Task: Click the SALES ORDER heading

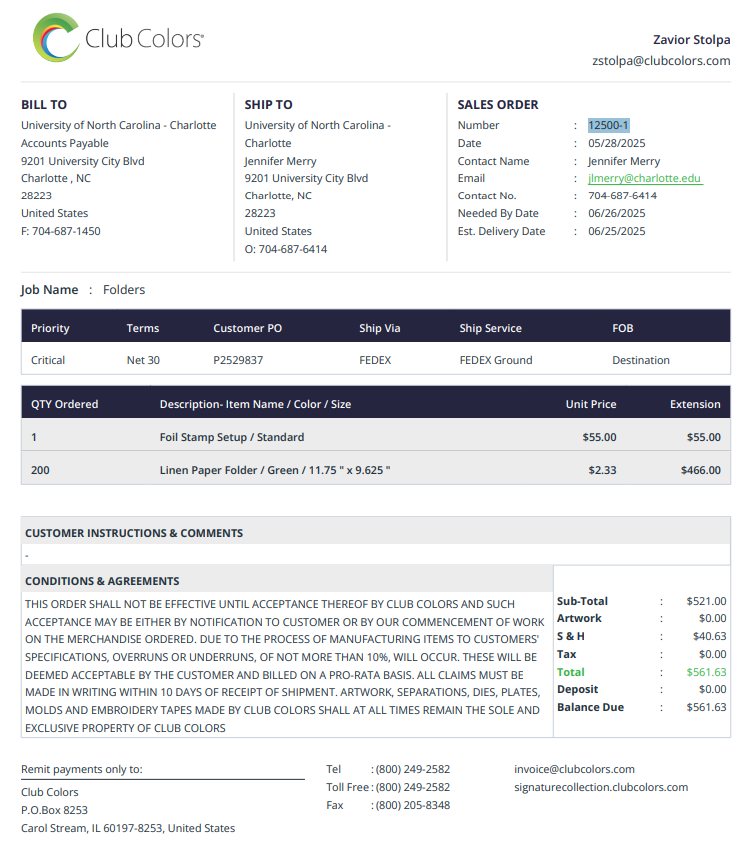Action: coord(498,105)
